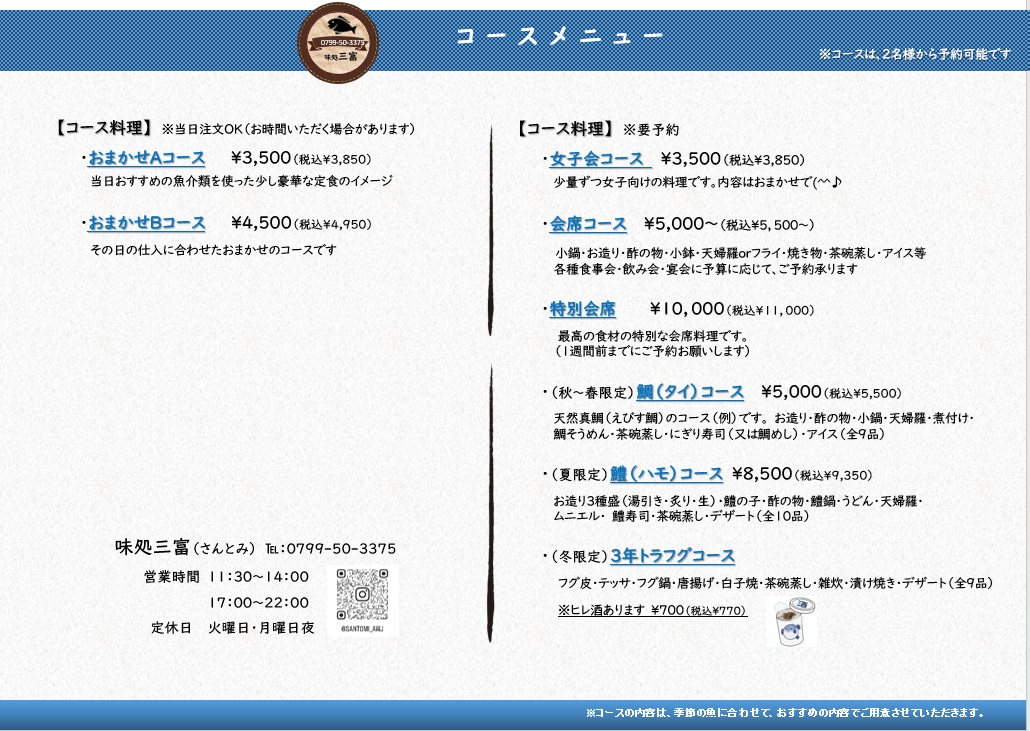Click the (冬限定) season label
Screen dimensions: 1030x731
coord(579,556)
